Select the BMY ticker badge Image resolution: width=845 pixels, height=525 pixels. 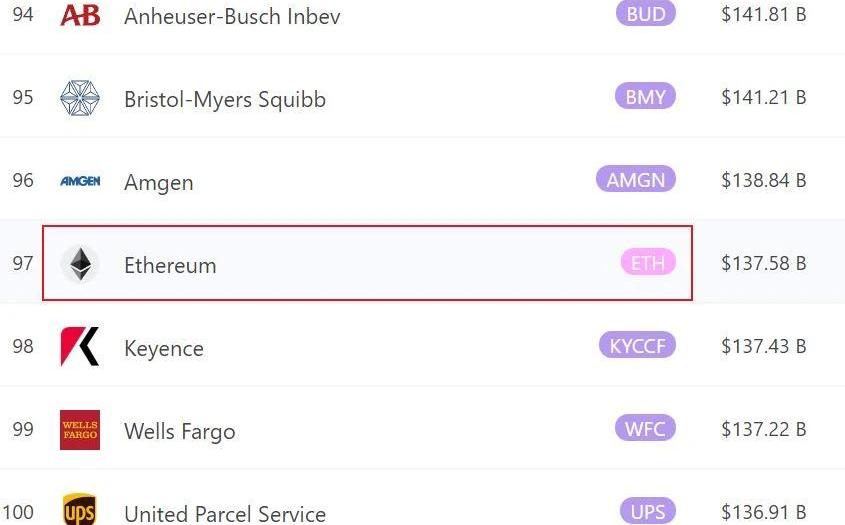[645, 96]
